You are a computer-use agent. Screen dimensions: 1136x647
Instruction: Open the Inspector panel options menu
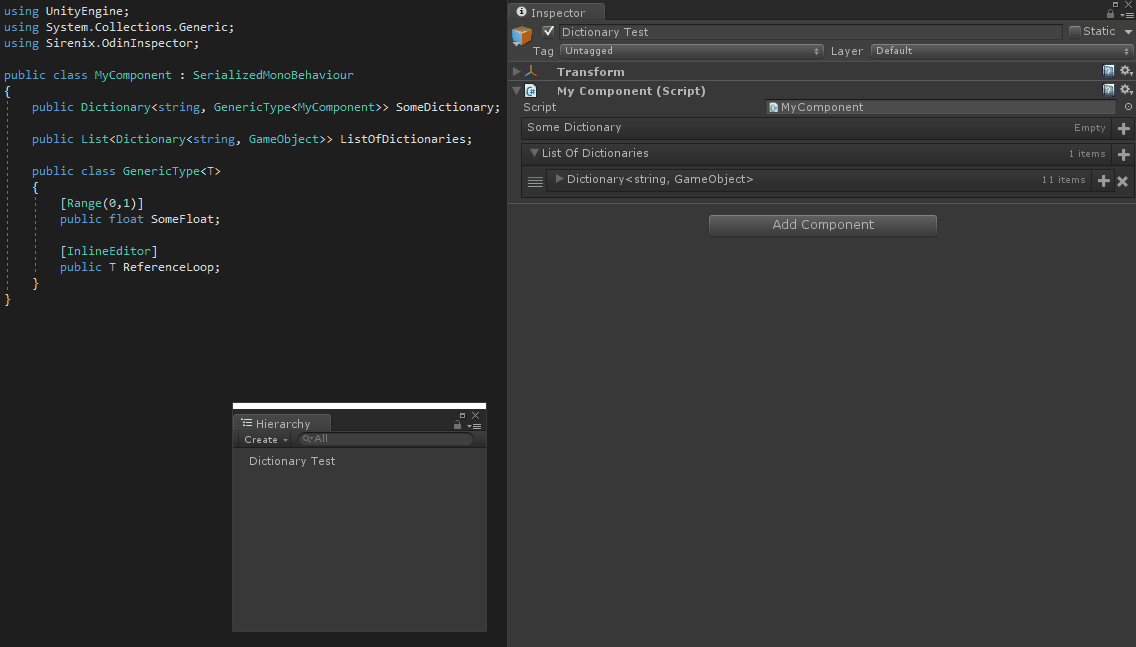pos(1127,14)
